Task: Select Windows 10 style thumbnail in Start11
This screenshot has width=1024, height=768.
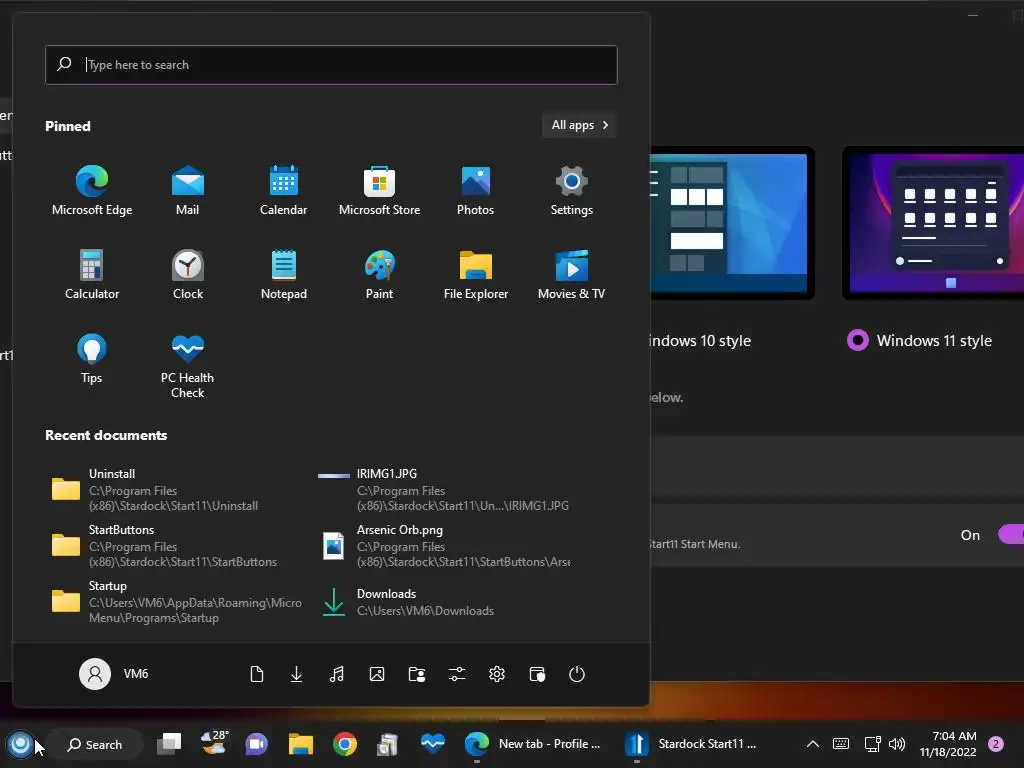Action: point(731,223)
